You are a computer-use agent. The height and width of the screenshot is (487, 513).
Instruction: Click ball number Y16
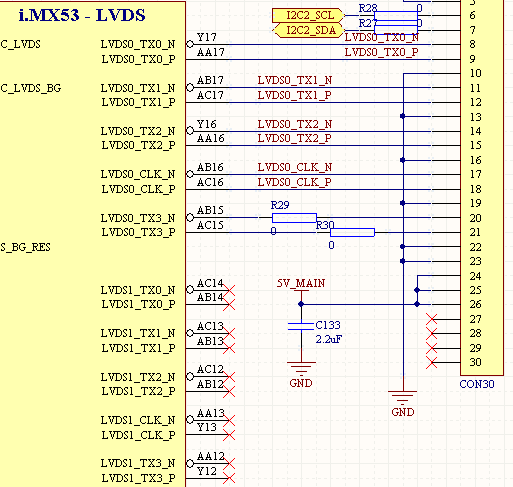[207, 124]
